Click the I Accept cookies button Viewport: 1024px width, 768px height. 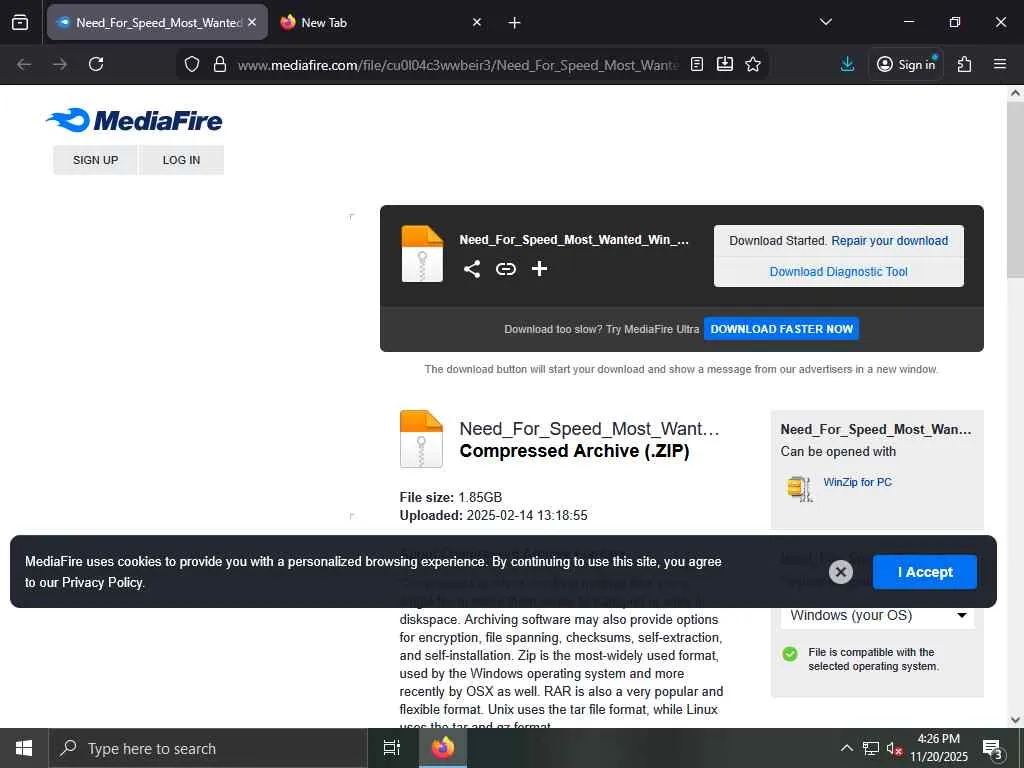tap(925, 572)
